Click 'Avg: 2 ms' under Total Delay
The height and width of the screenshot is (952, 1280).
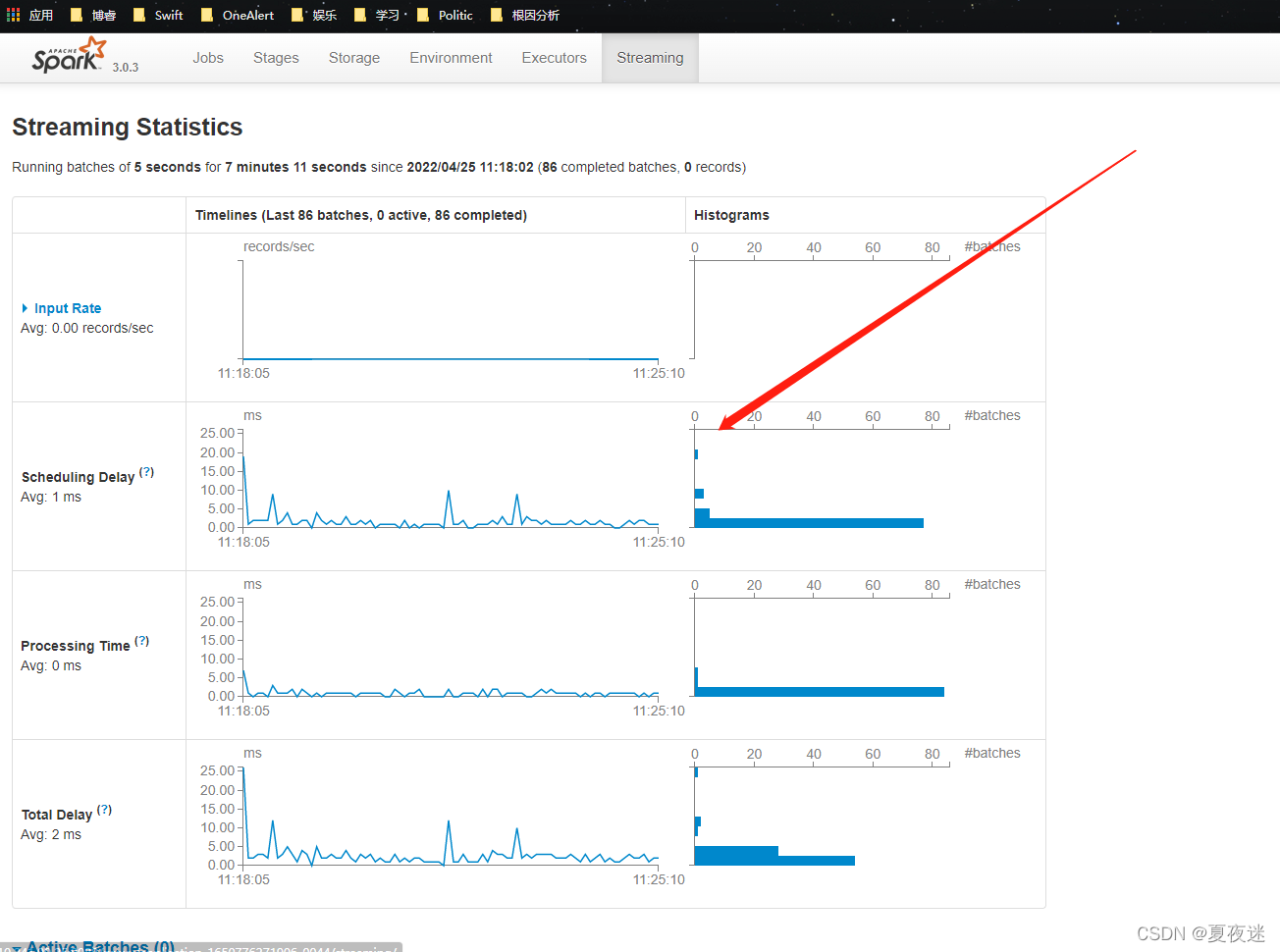click(51, 834)
